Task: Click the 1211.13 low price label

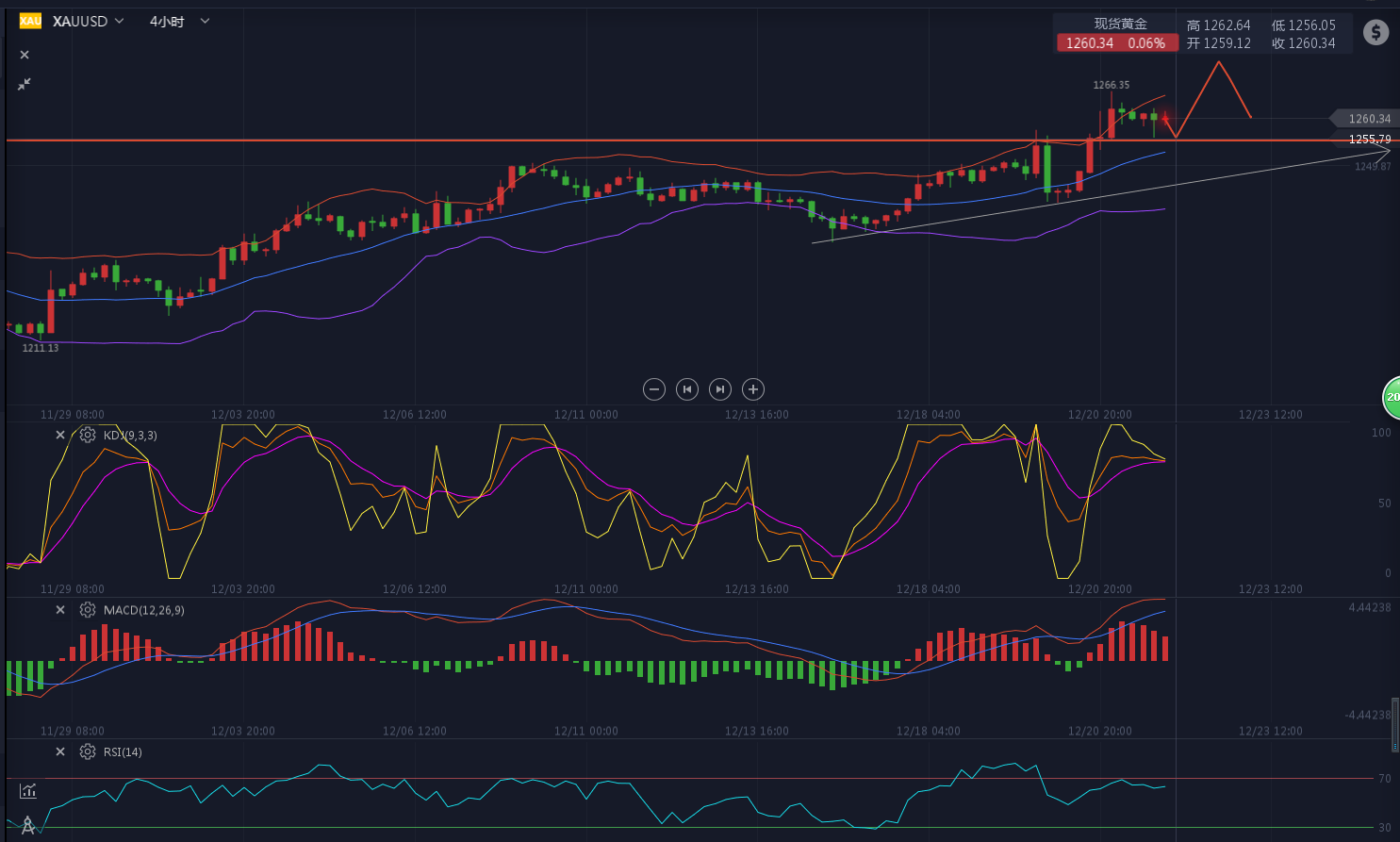Action: pos(41,348)
